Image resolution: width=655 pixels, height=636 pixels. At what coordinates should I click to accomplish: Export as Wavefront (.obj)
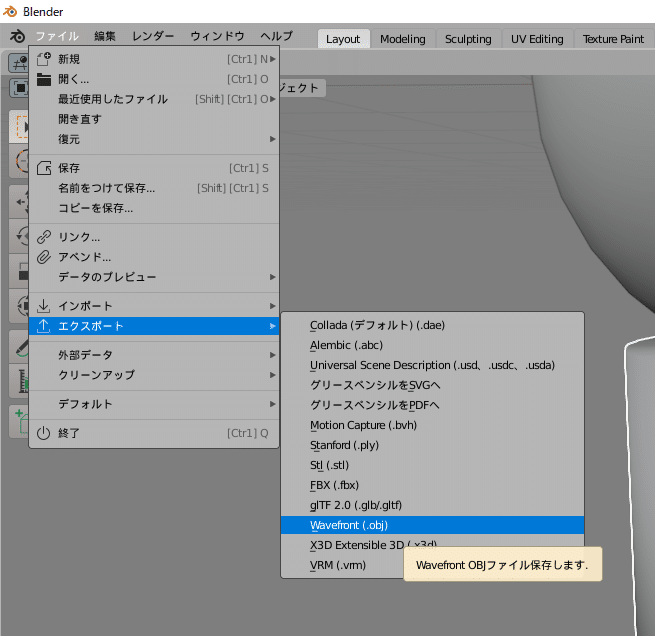[x=432, y=525]
